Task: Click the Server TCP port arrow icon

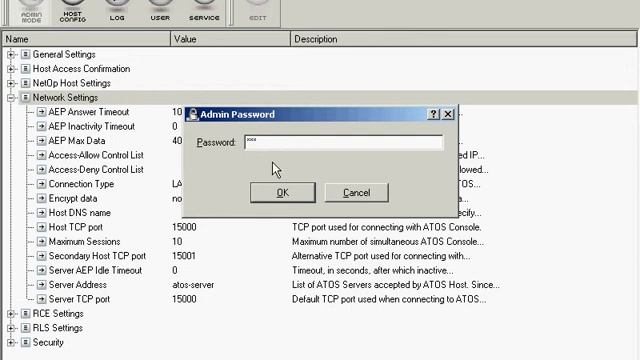Action: 41,299
